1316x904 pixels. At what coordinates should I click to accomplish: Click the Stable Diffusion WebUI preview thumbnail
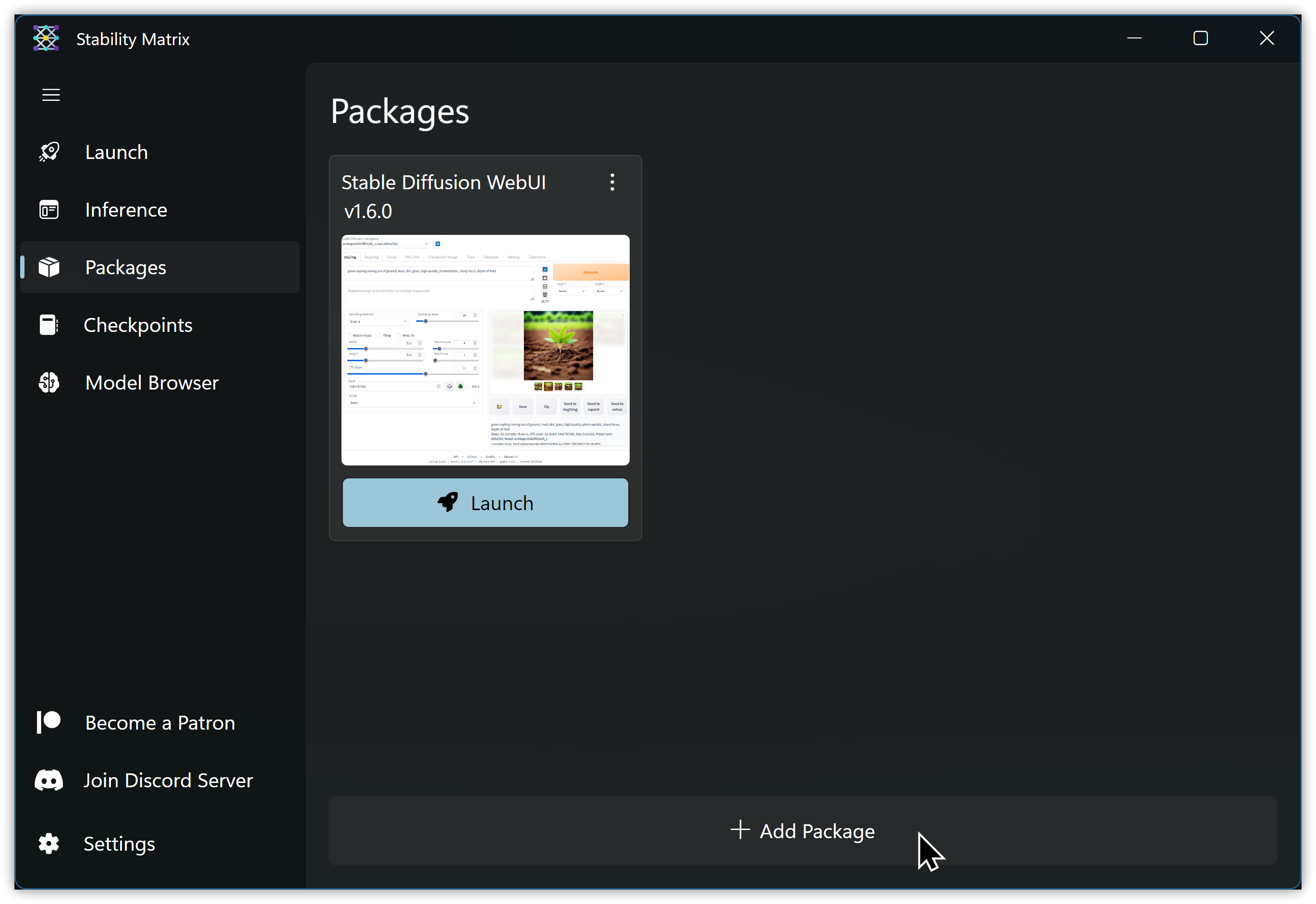point(485,350)
